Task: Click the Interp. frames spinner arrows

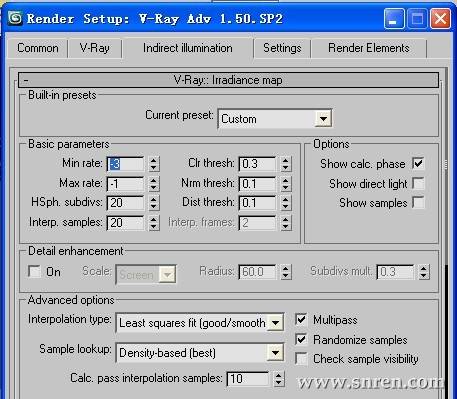Action: pyautogui.click(x=285, y=223)
